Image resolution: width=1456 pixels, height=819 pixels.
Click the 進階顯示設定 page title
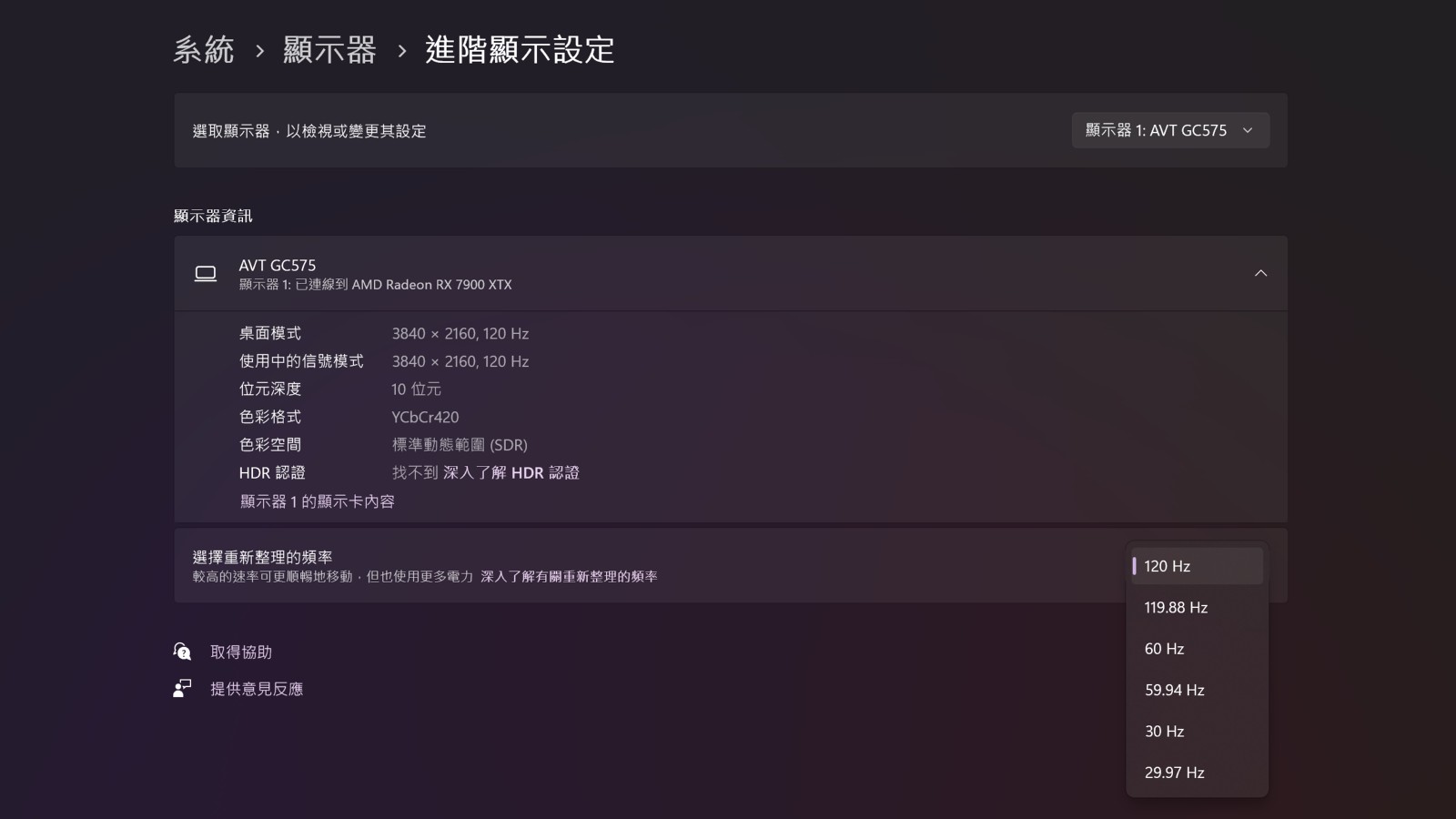click(x=520, y=50)
